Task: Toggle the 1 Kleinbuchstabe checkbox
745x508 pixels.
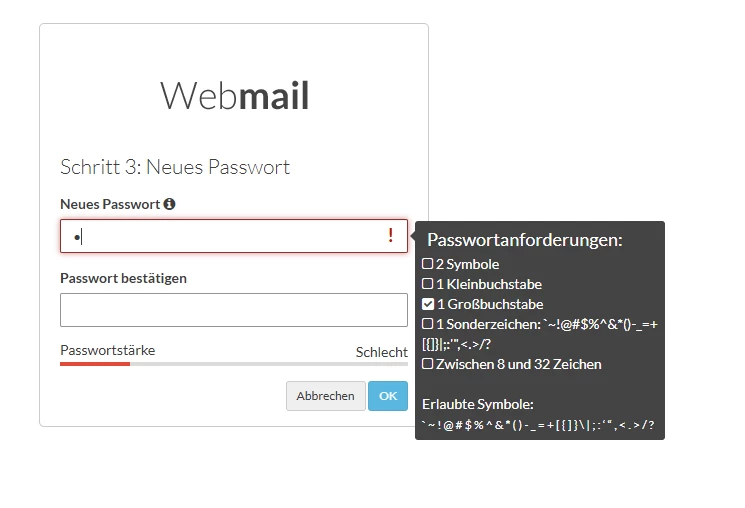Action: point(428,284)
